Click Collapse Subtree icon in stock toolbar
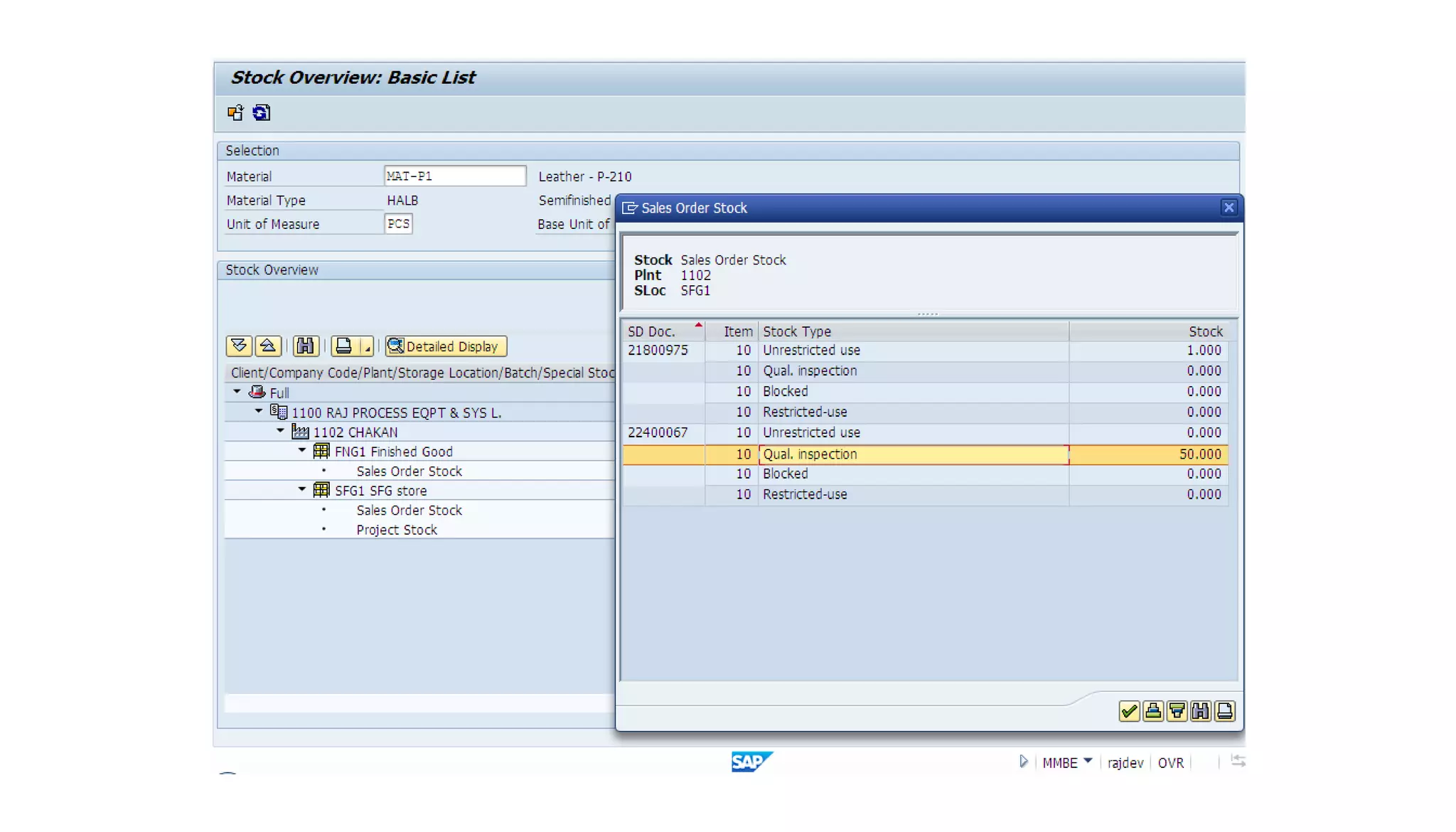The height and width of the screenshot is (832, 1456). (268, 346)
